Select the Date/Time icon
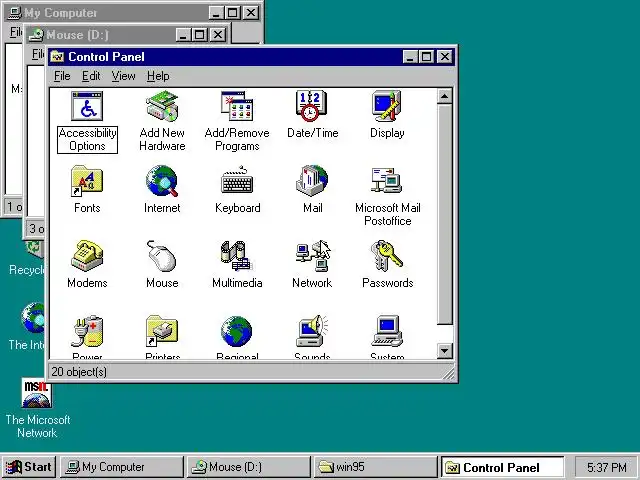640x480 pixels. [312, 106]
